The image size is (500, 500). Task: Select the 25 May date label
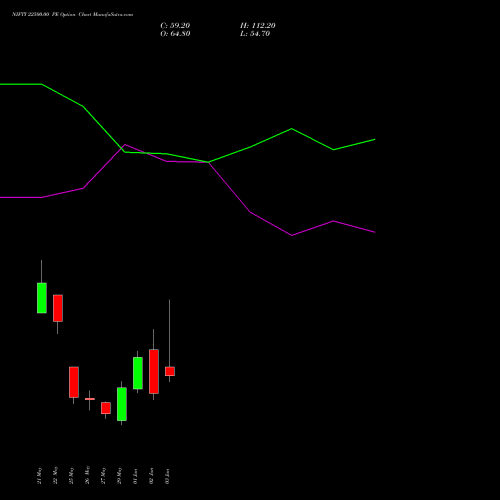pos(71,476)
